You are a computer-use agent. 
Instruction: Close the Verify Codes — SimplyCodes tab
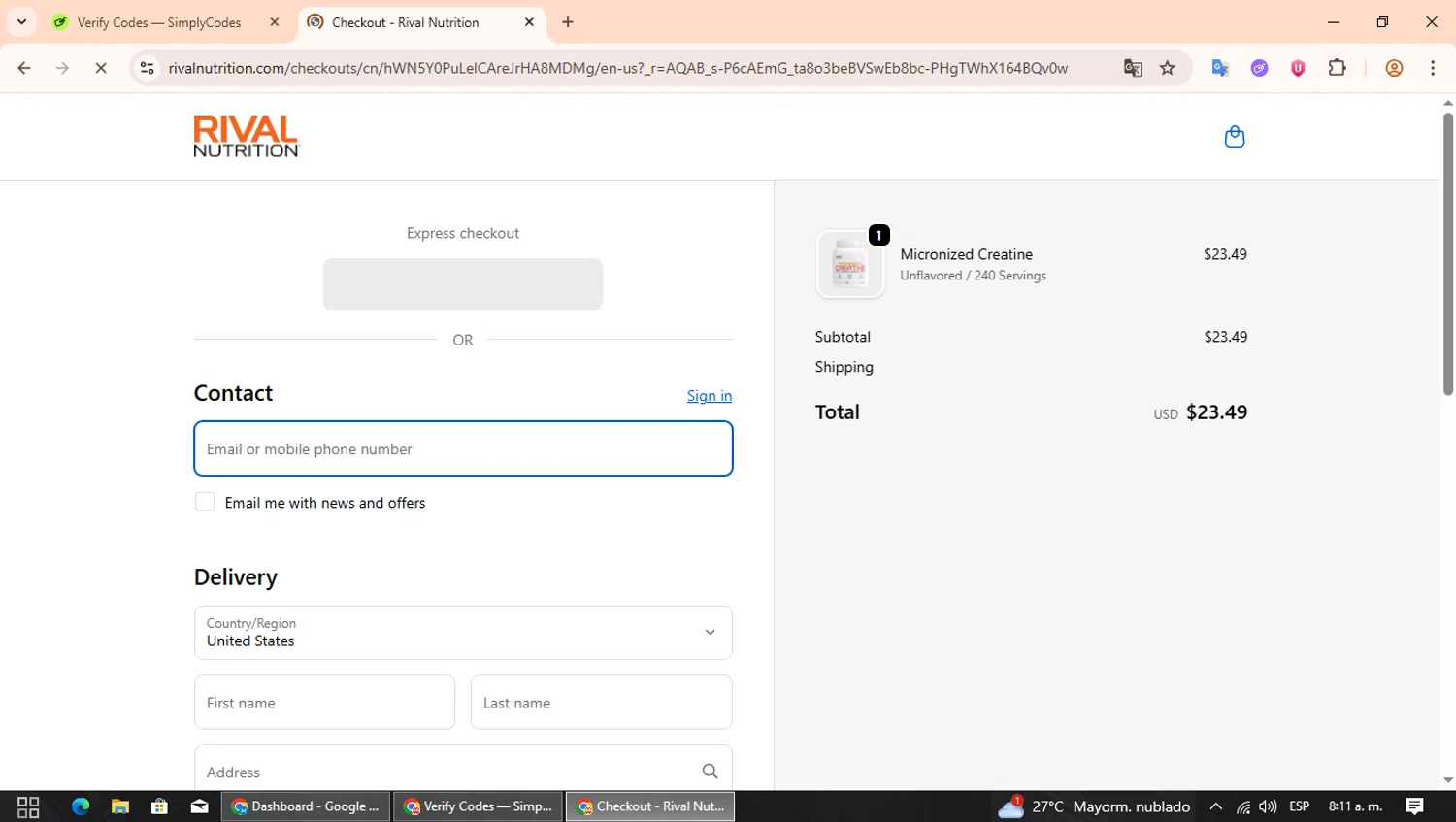(275, 22)
